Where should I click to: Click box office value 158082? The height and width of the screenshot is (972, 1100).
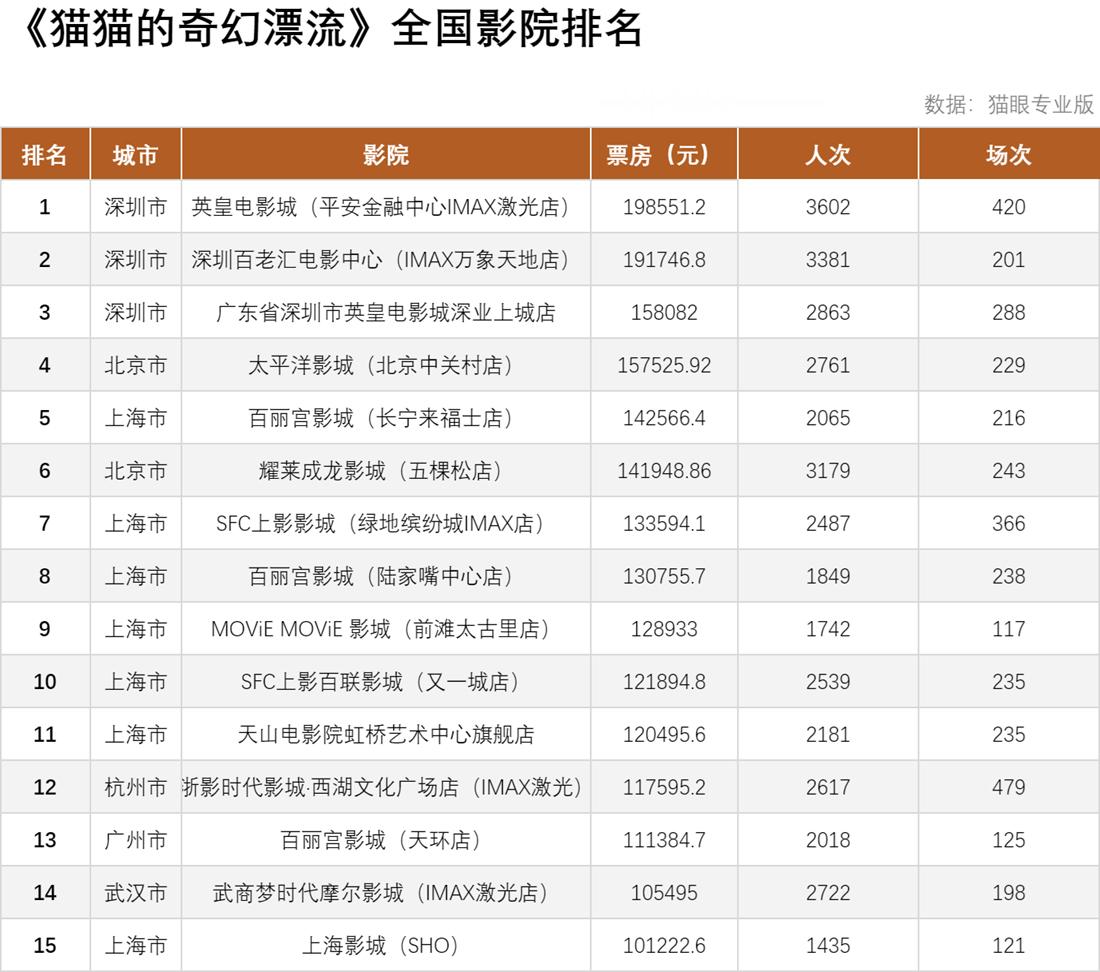click(x=664, y=313)
